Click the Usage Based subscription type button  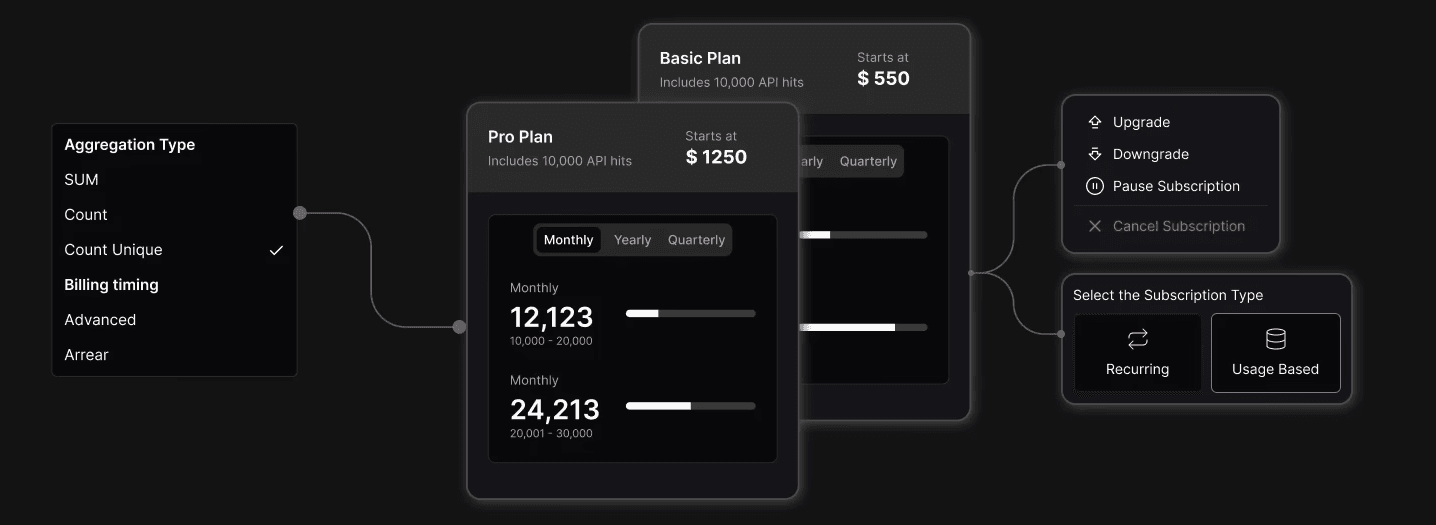click(x=1276, y=353)
